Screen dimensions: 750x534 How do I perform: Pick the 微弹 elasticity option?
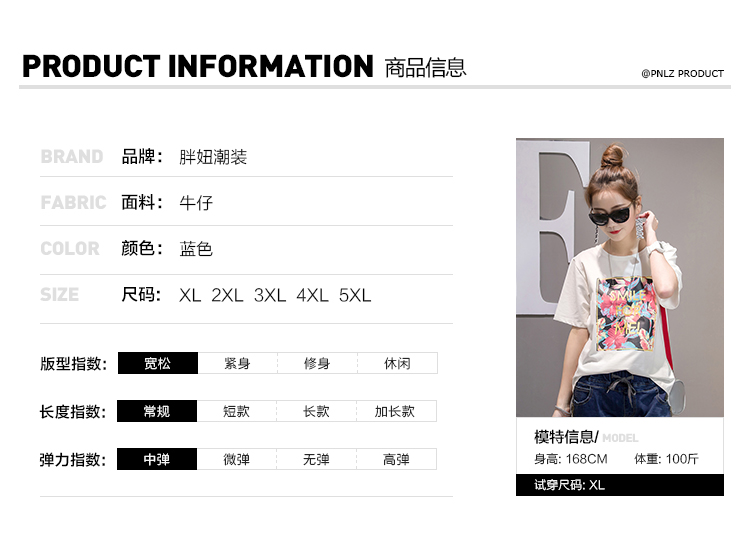(237, 459)
